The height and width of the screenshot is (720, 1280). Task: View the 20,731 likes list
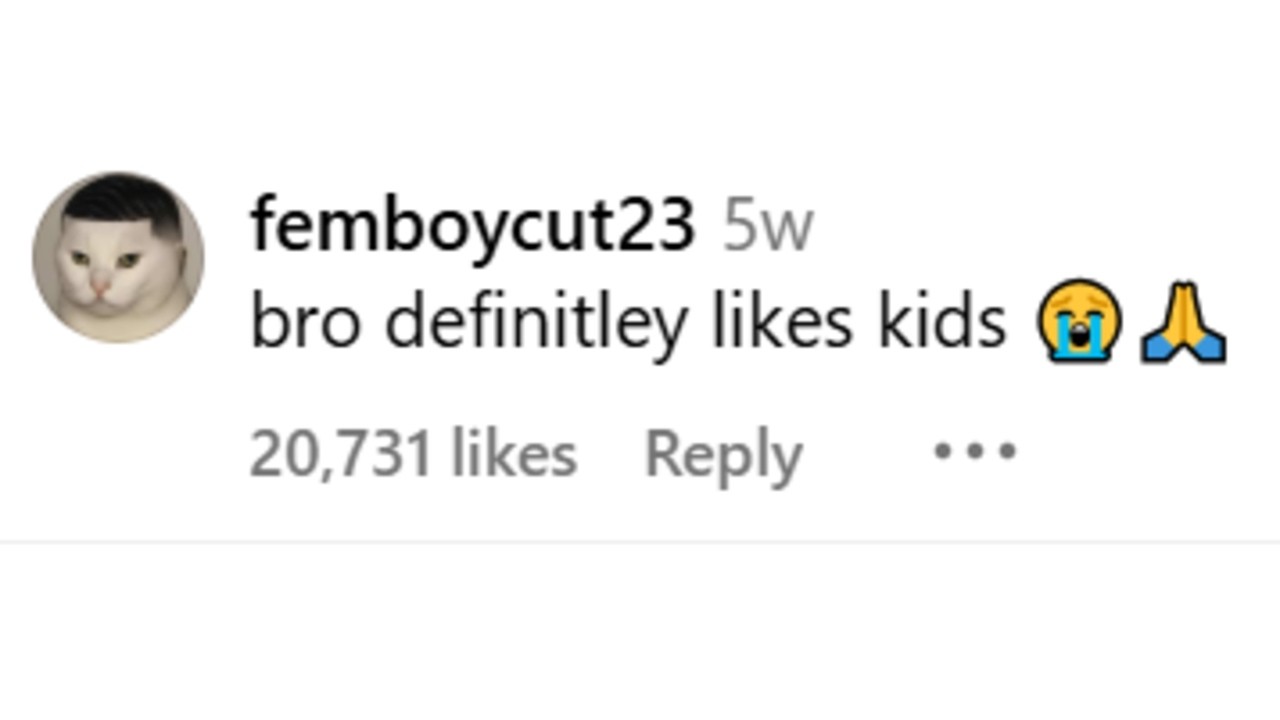pyautogui.click(x=412, y=454)
